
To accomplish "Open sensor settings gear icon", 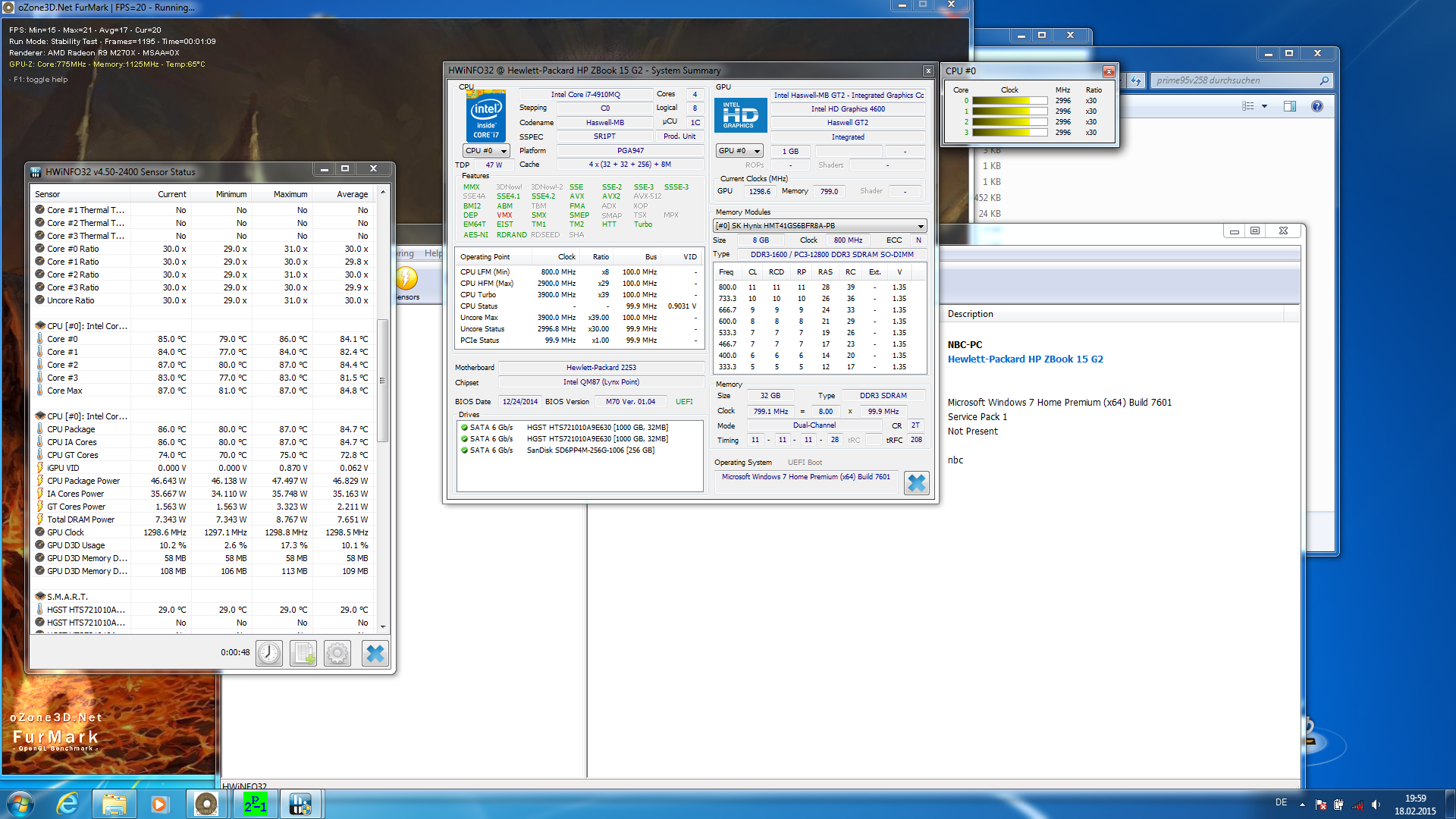I will 337,653.
